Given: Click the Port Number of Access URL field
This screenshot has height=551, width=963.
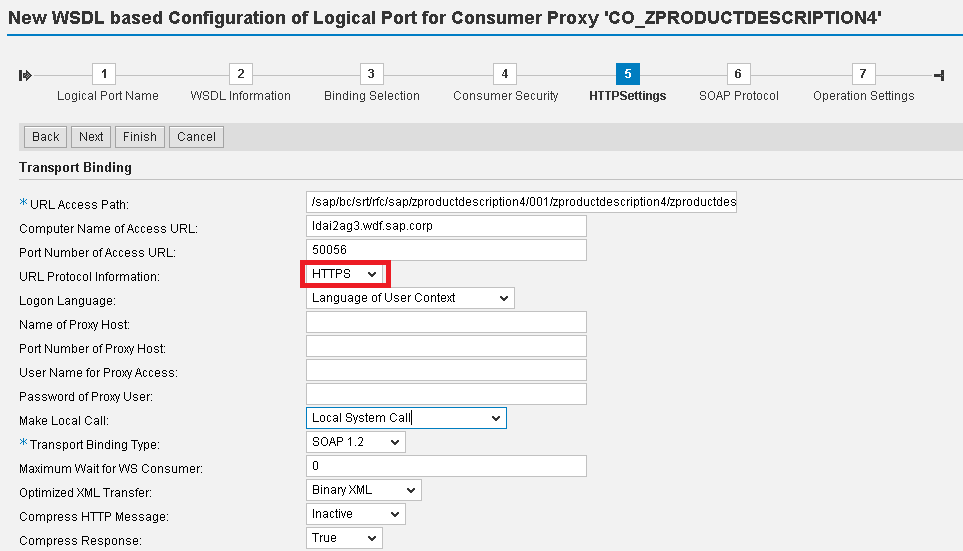Looking at the screenshot, I should click(446, 250).
